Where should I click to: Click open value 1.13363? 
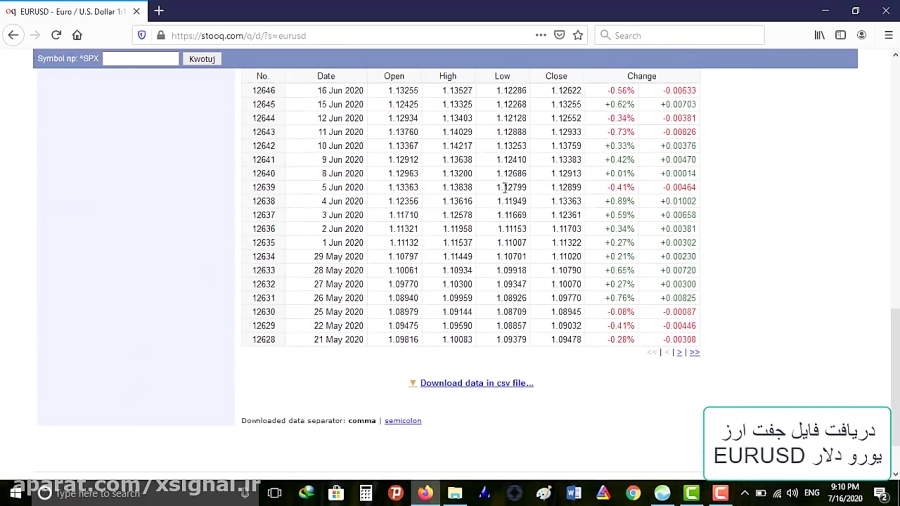coord(403,187)
